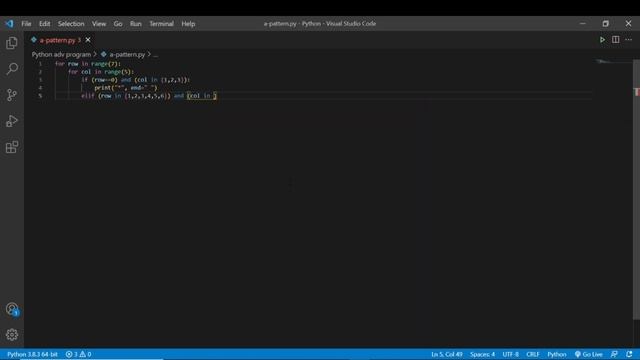Click 'Python adv program' breadcrumb folder

[x=61, y=54]
